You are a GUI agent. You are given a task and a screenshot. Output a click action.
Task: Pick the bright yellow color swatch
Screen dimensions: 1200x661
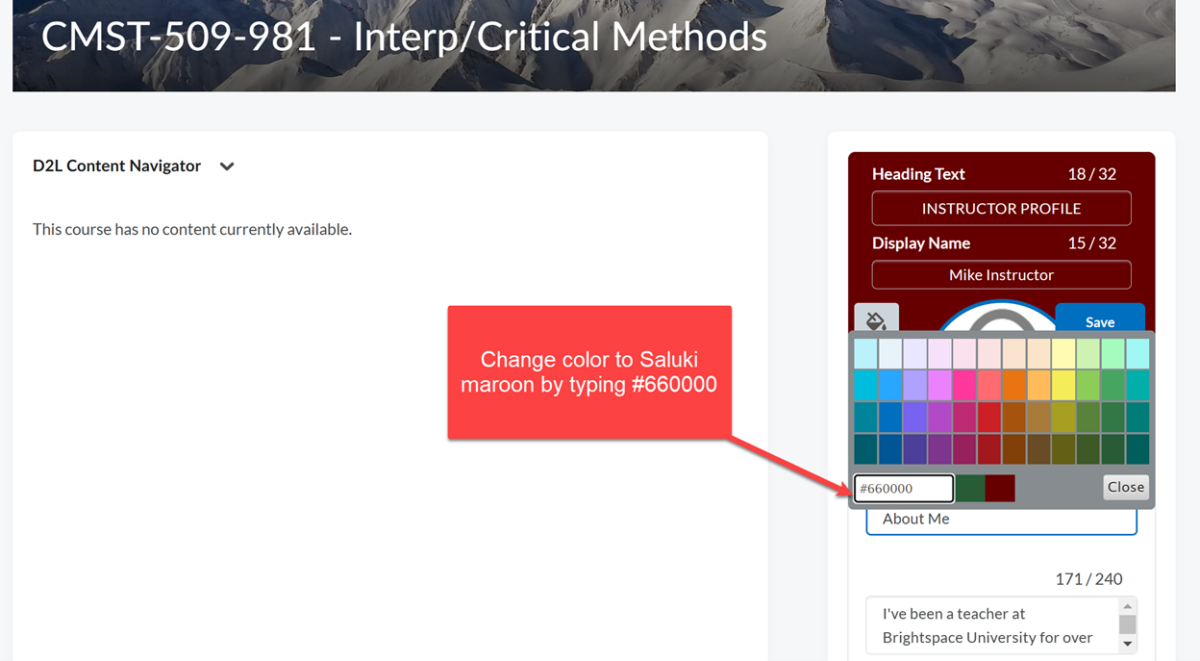1062,384
